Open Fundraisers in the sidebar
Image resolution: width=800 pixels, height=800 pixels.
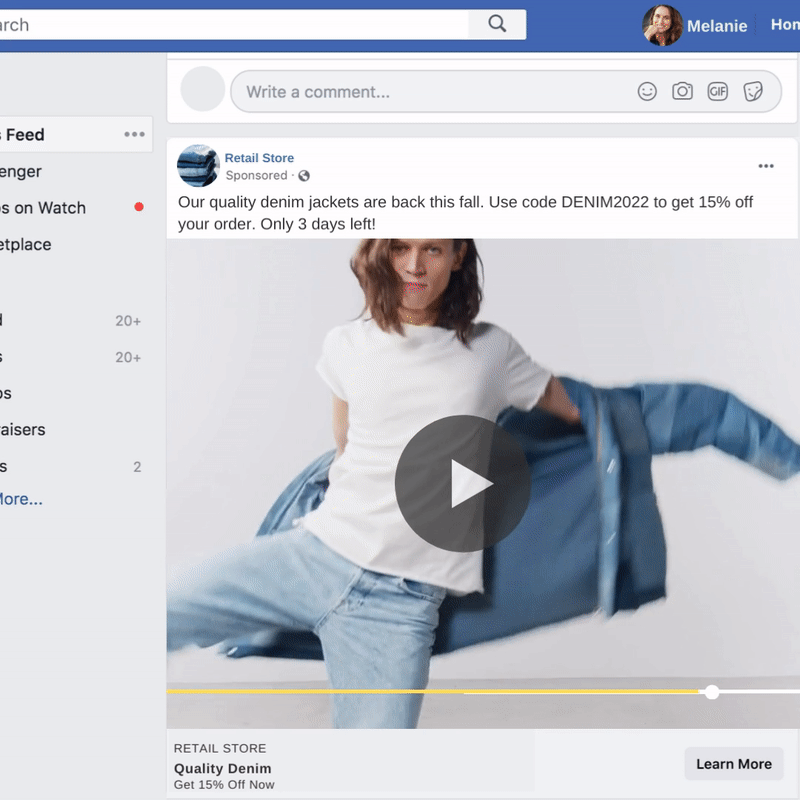tap(22, 430)
